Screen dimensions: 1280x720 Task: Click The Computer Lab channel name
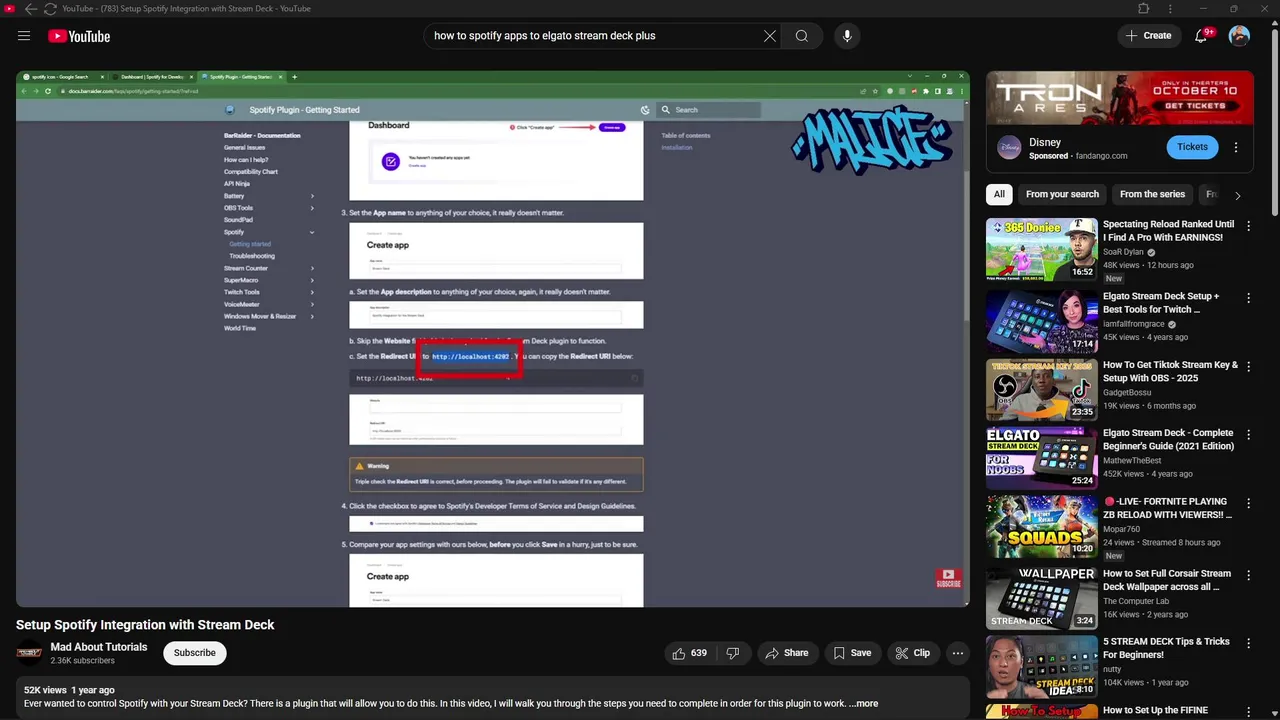(x=1136, y=601)
